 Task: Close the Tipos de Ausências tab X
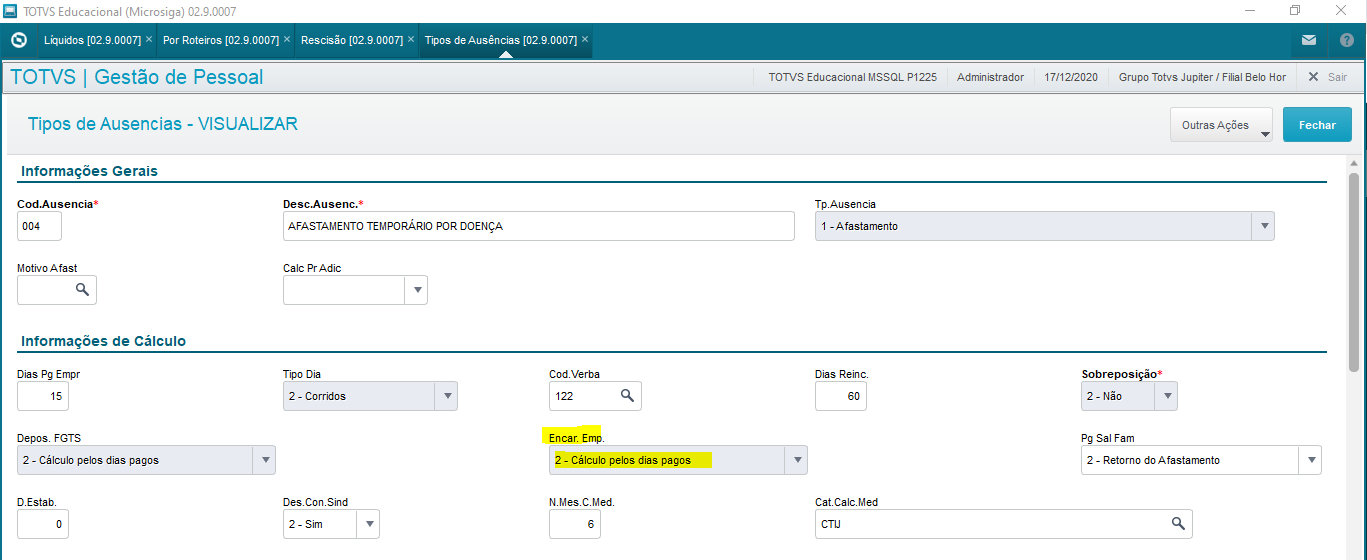point(585,39)
